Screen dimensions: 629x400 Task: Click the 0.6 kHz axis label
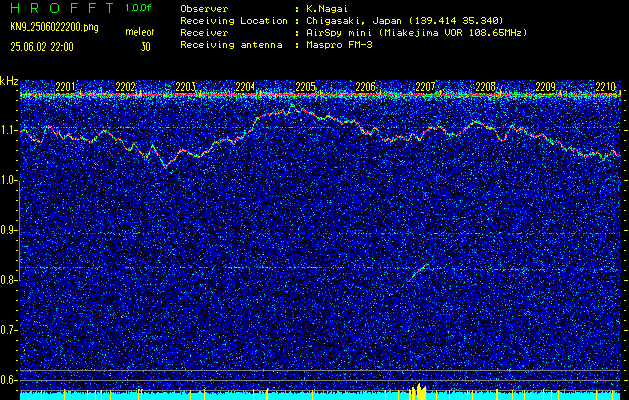click(x=9, y=380)
